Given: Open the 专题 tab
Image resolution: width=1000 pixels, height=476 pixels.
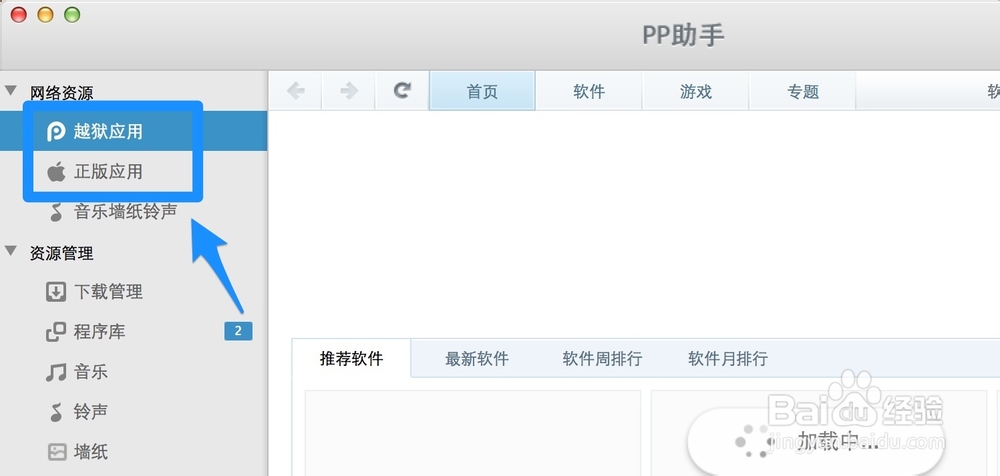Looking at the screenshot, I should tap(803, 91).
